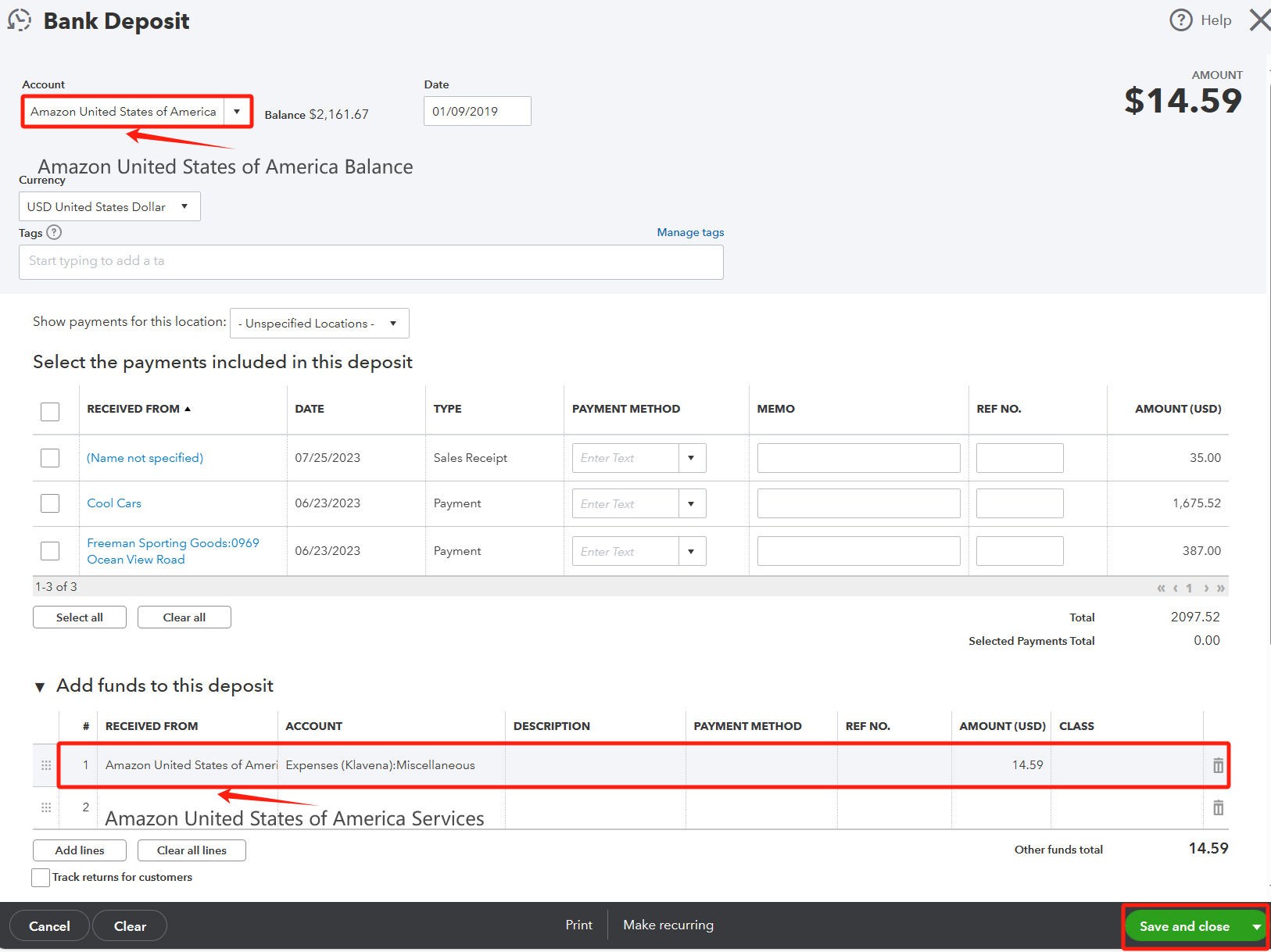Open Save and close dropdown arrow
This screenshot has height=952, width=1271.
pyautogui.click(x=1256, y=926)
